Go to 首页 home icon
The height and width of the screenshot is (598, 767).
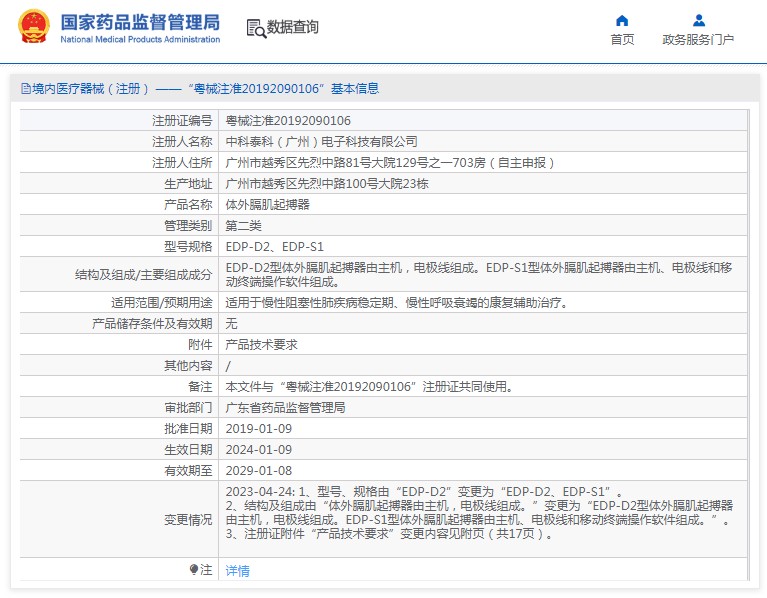(x=622, y=21)
